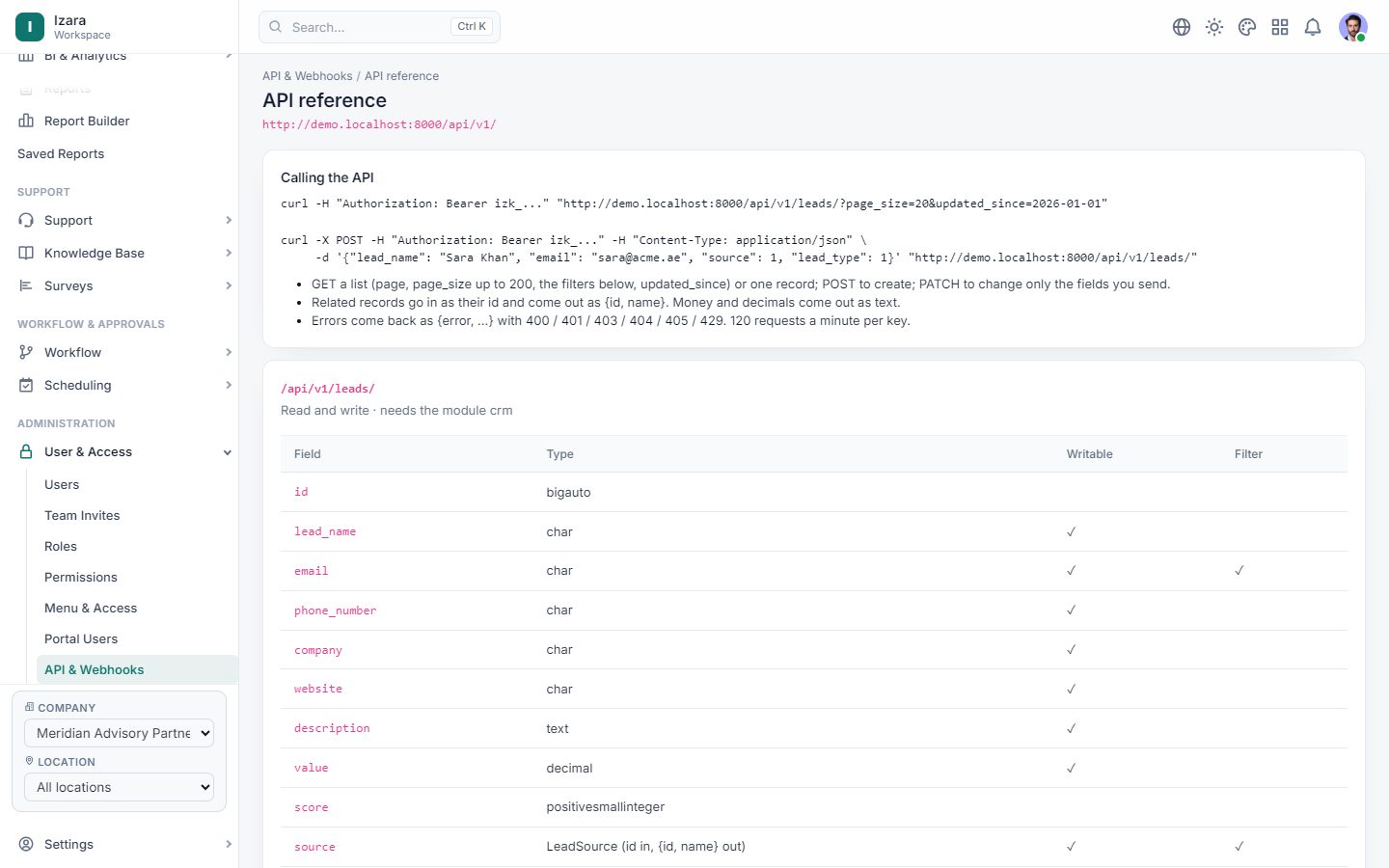Open the apps grid icon

click(1280, 27)
